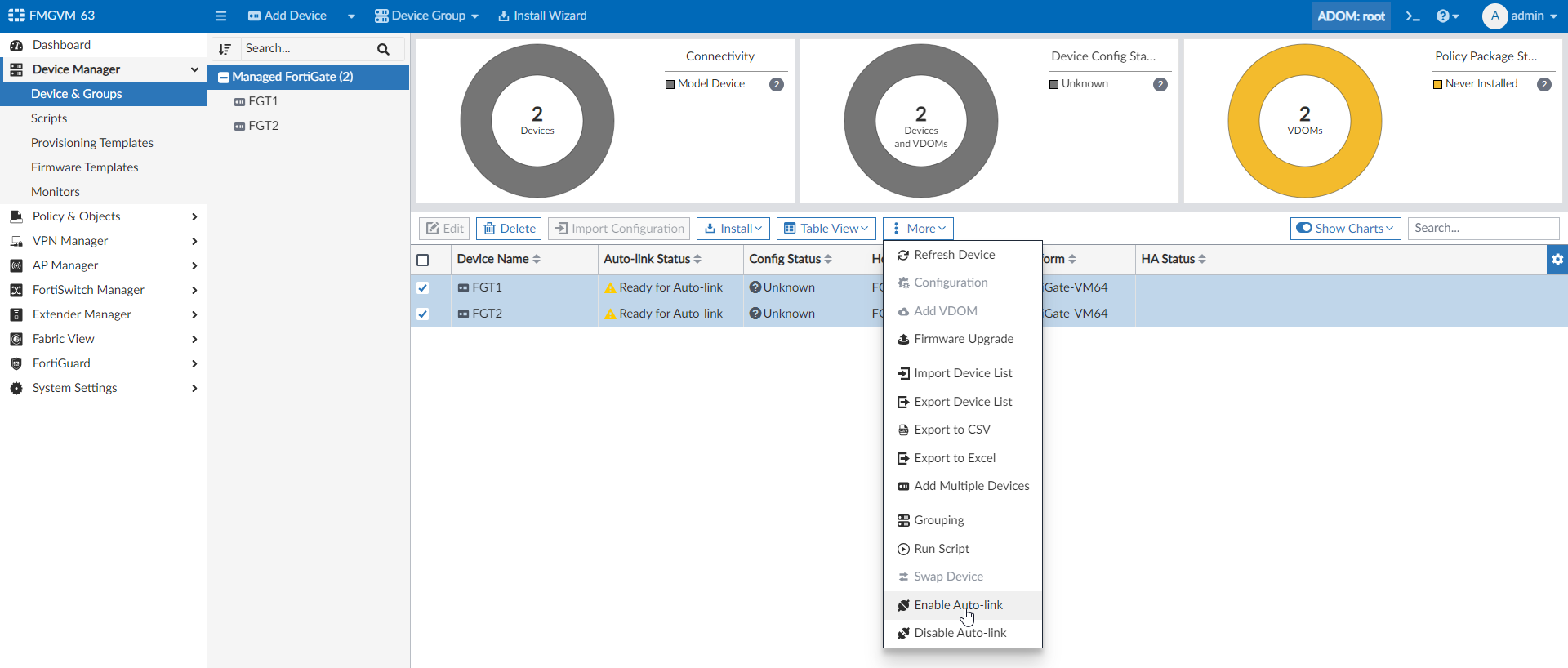This screenshot has height=668, width=1568.
Task: Expand the Policy & Objects section arrow
Action: 194,216
